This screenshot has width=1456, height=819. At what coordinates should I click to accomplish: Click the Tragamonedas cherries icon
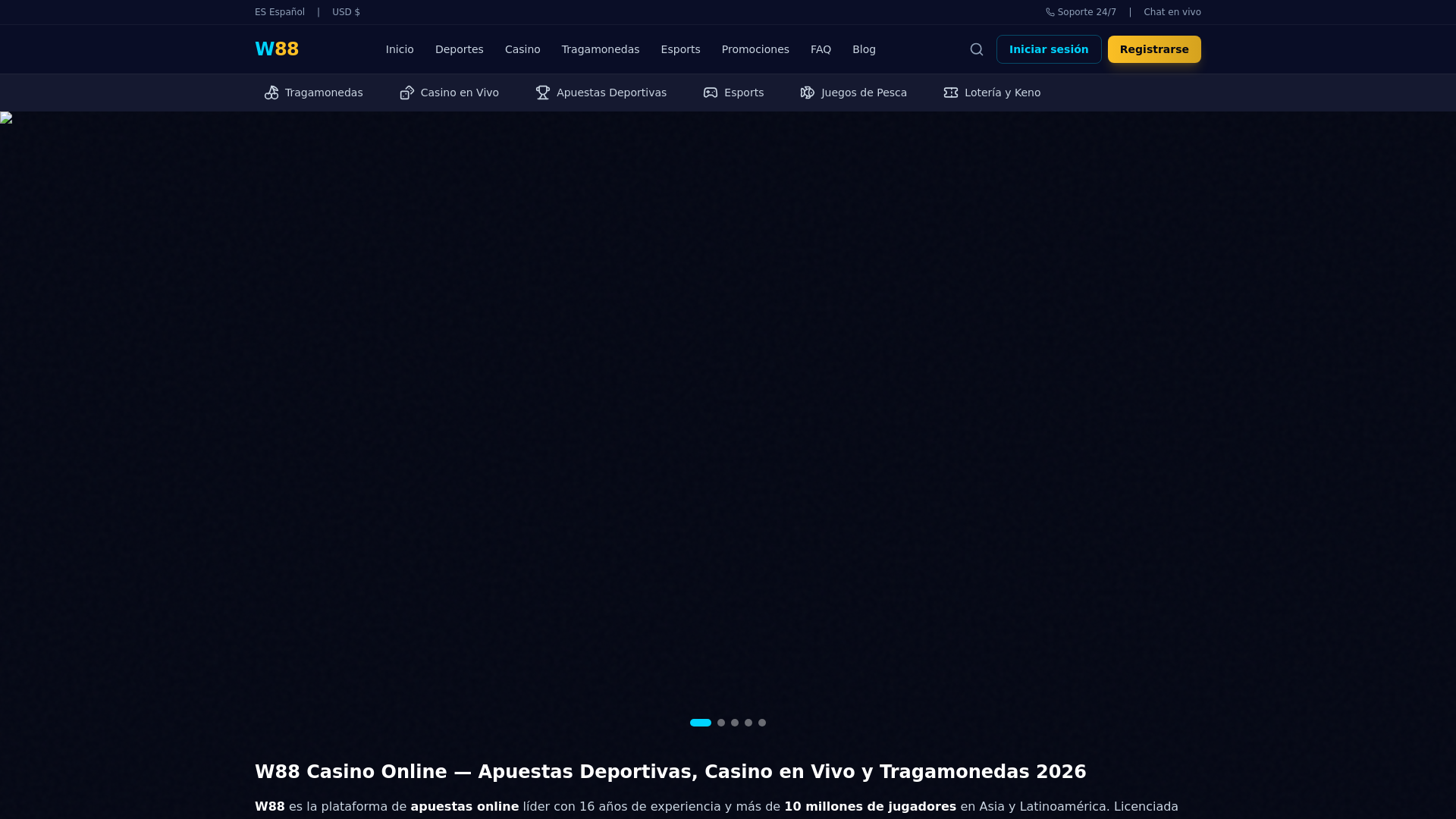pyautogui.click(x=271, y=93)
